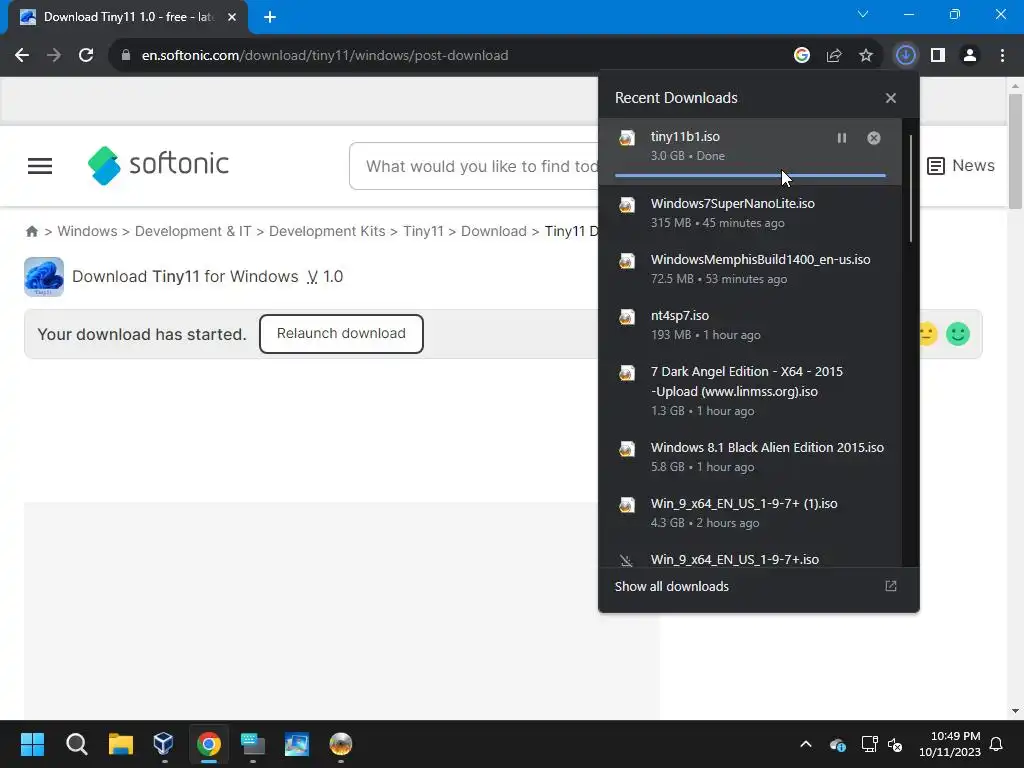Close the Recent Downloads popup
1024x768 pixels.
(891, 98)
